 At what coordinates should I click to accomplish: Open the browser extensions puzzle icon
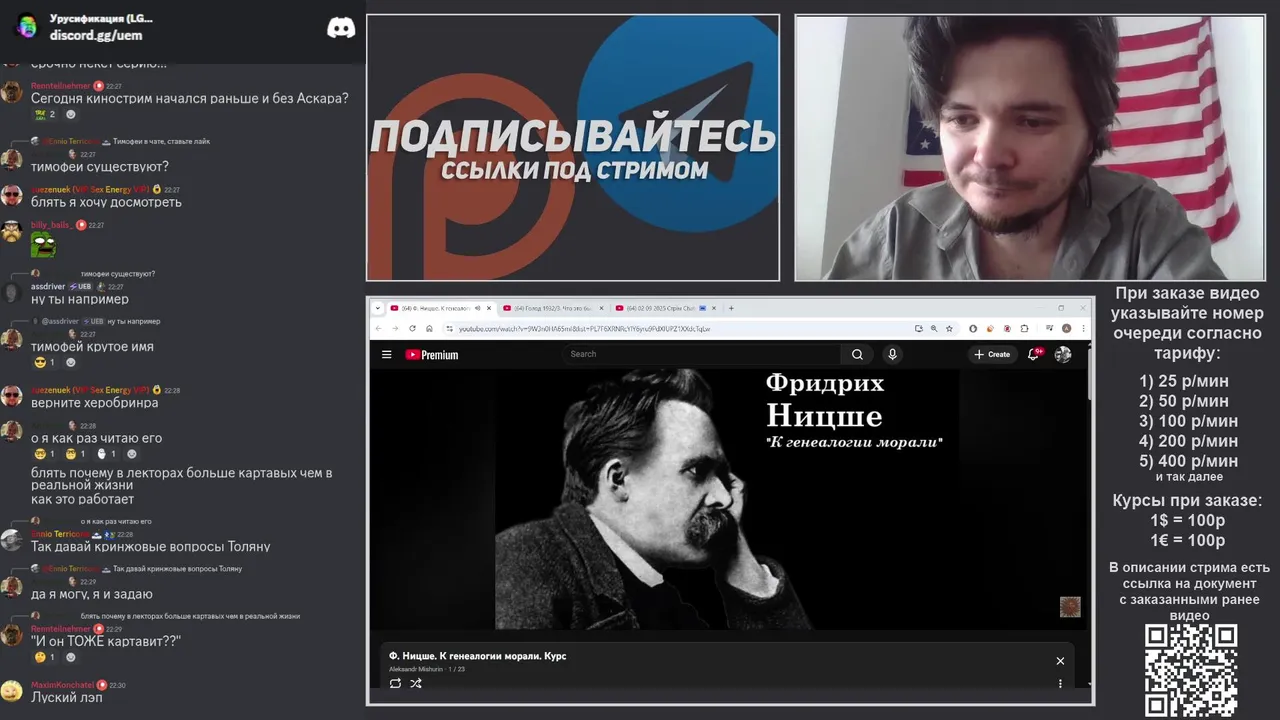pos(1024,328)
